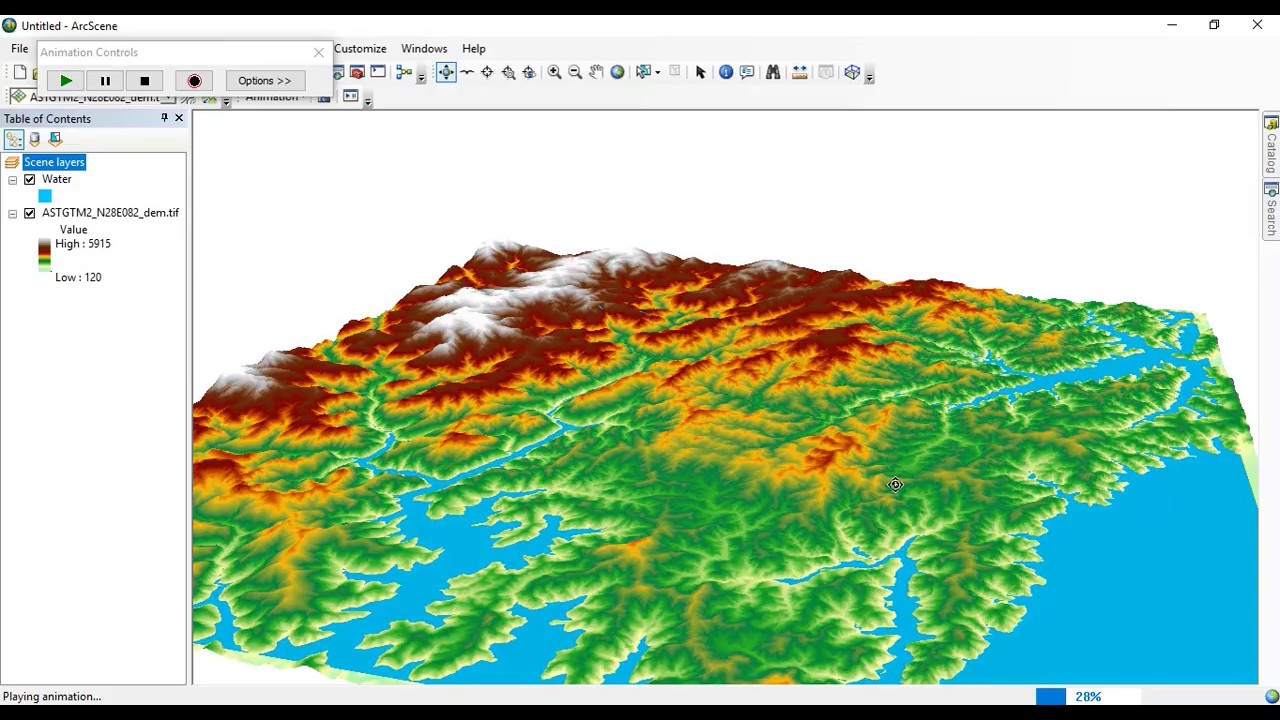
Task: Close the Animation Controls dialog
Action: coord(319,52)
